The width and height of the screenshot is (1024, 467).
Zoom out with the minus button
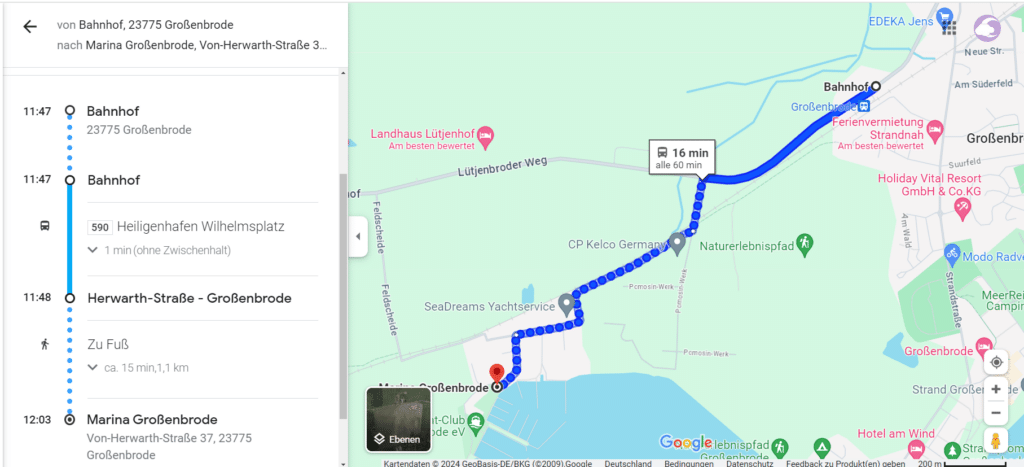(x=996, y=413)
